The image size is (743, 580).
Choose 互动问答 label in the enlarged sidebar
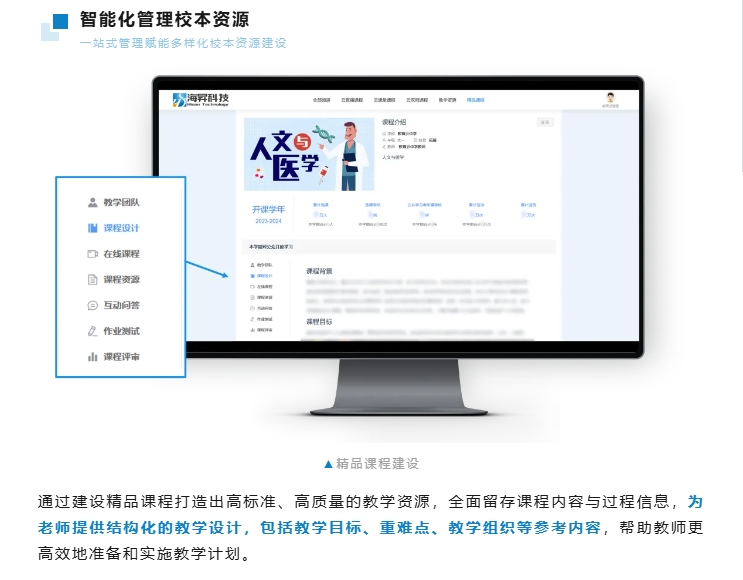pos(122,305)
